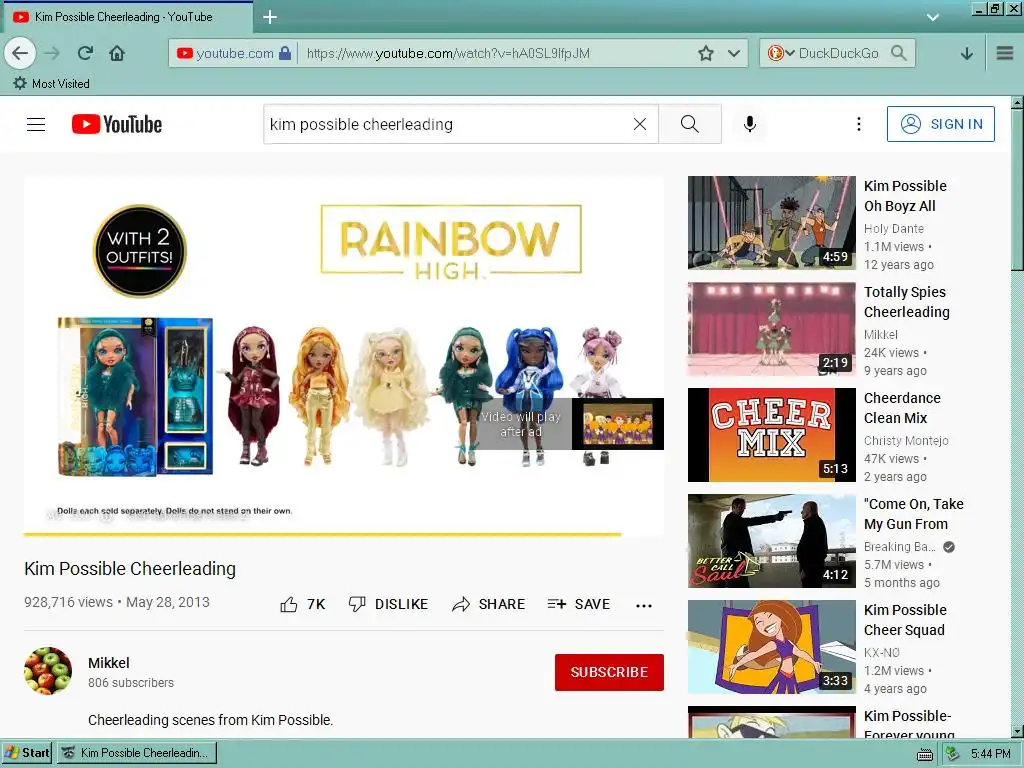Click the SIGN IN button
The width and height of the screenshot is (1024, 768).
point(940,124)
